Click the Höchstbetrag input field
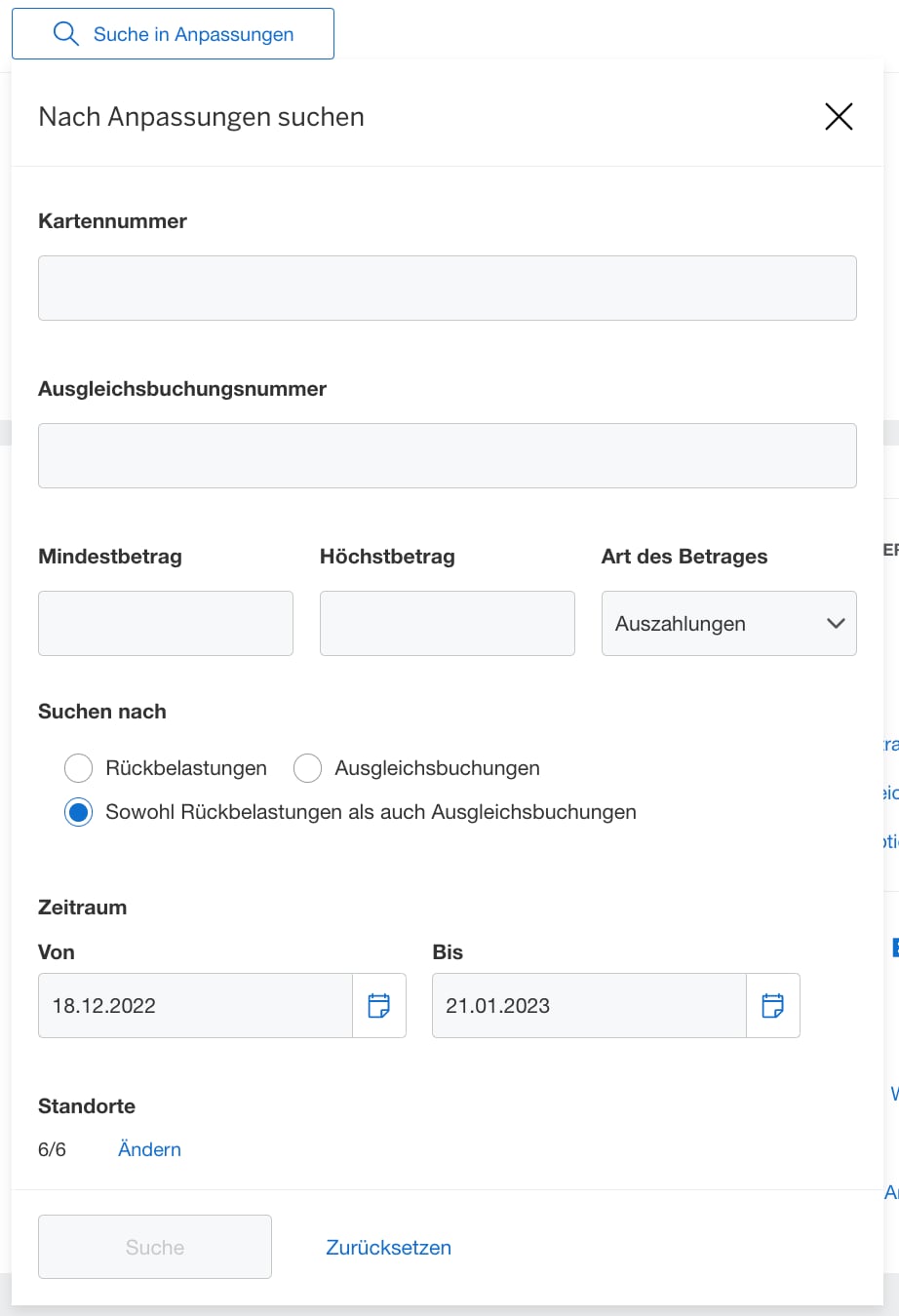This screenshot has width=899, height=1316. (x=447, y=623)
